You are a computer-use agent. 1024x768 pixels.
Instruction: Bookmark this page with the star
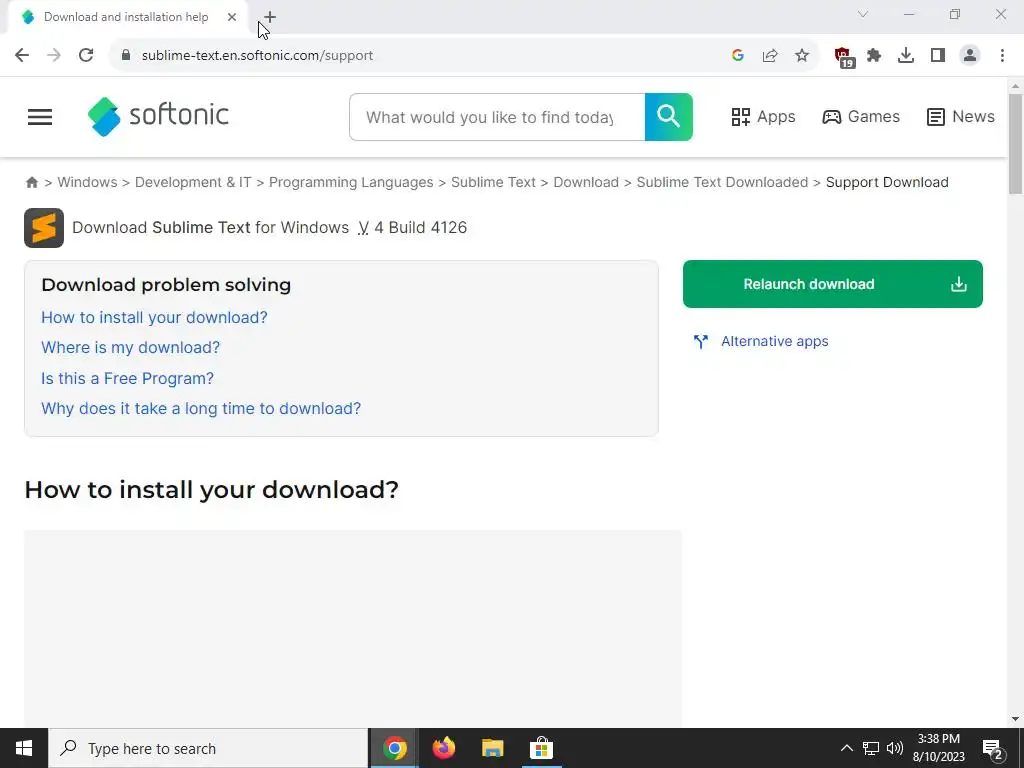802,56
